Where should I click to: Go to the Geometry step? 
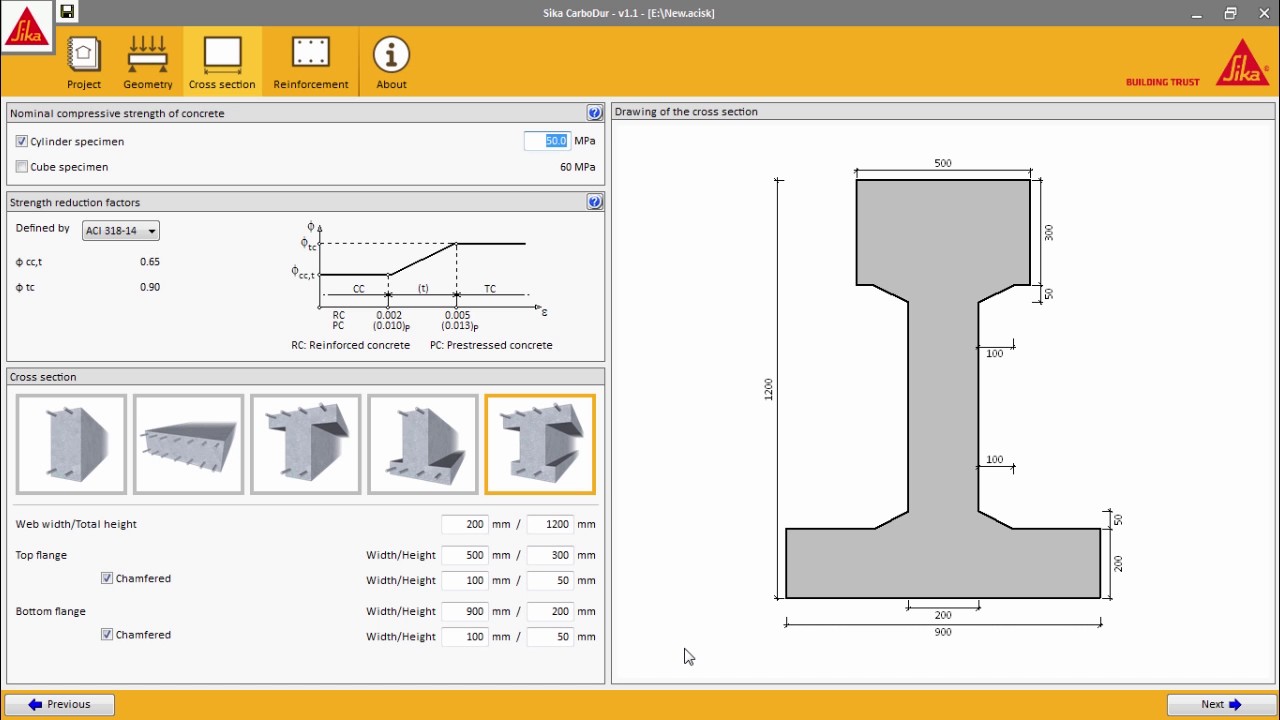click(x=148, y=62)
